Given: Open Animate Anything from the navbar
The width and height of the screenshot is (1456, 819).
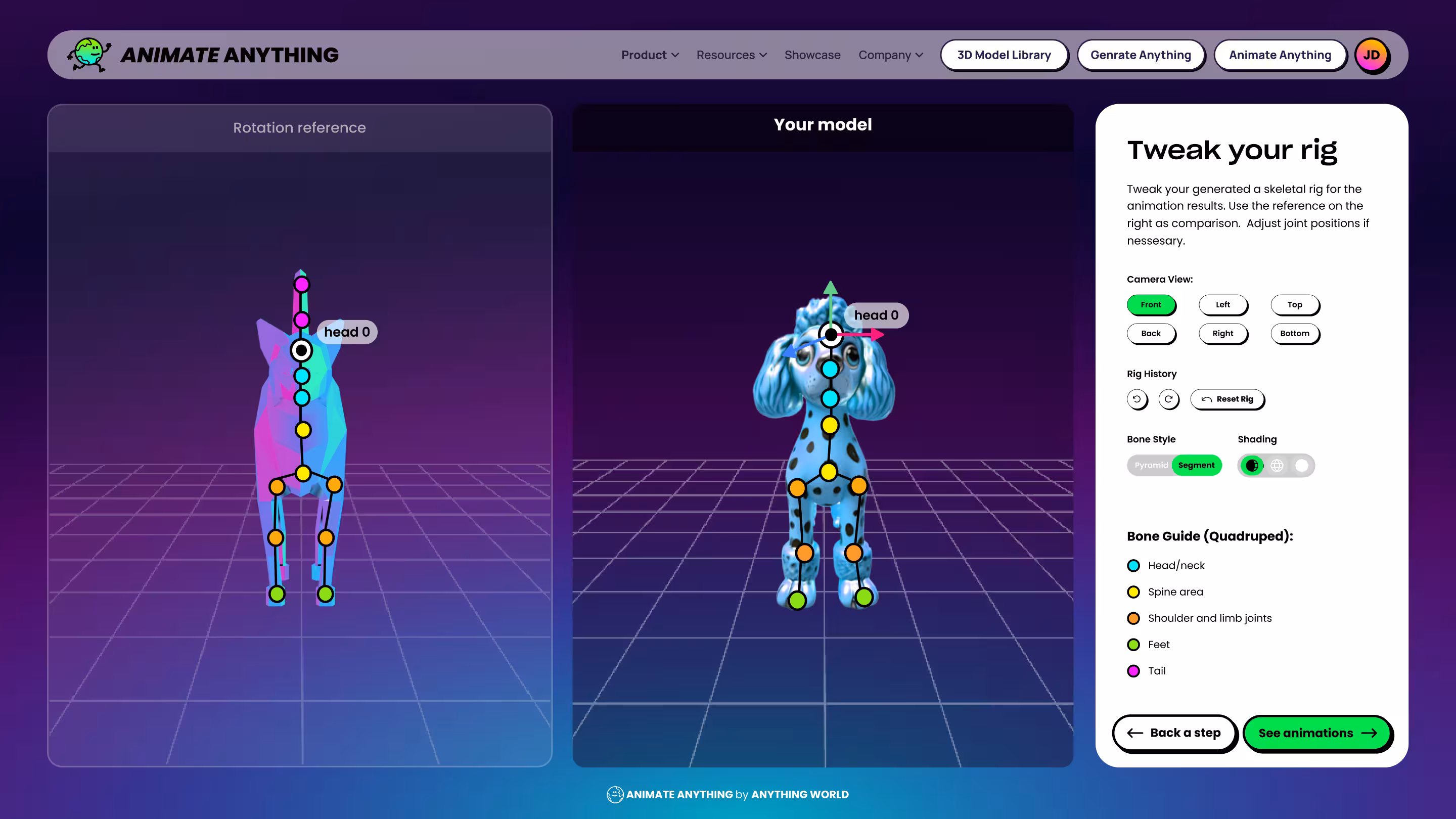Looking at the screenshot, I should point(1280,55).
